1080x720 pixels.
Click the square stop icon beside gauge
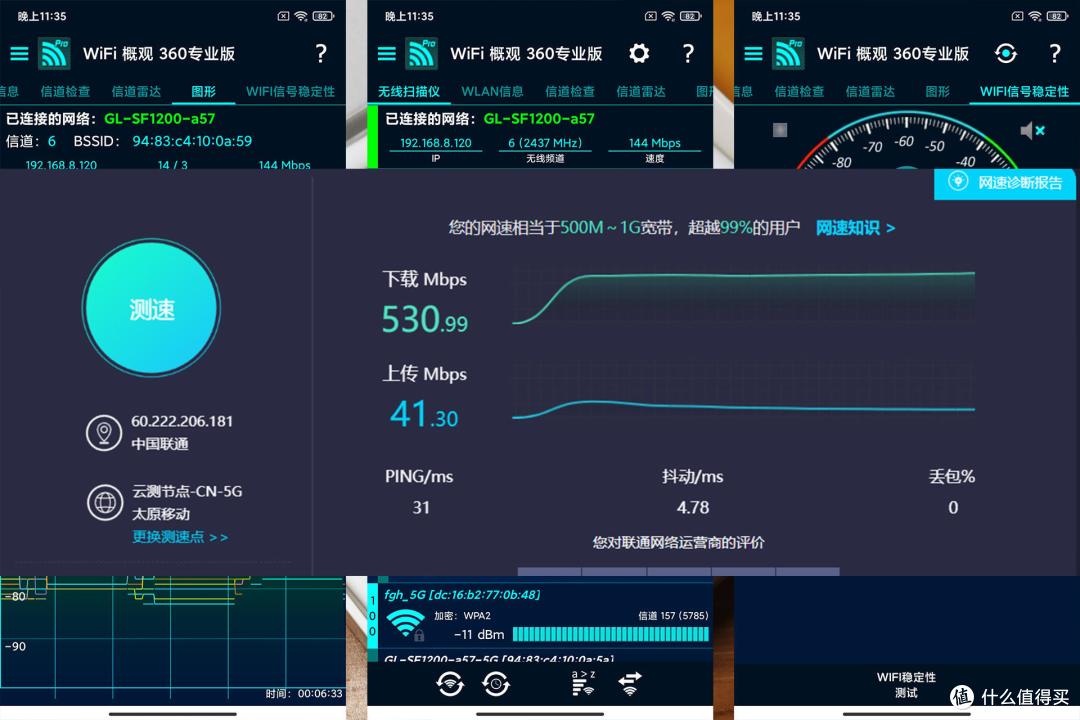click(x=780, y=130)
